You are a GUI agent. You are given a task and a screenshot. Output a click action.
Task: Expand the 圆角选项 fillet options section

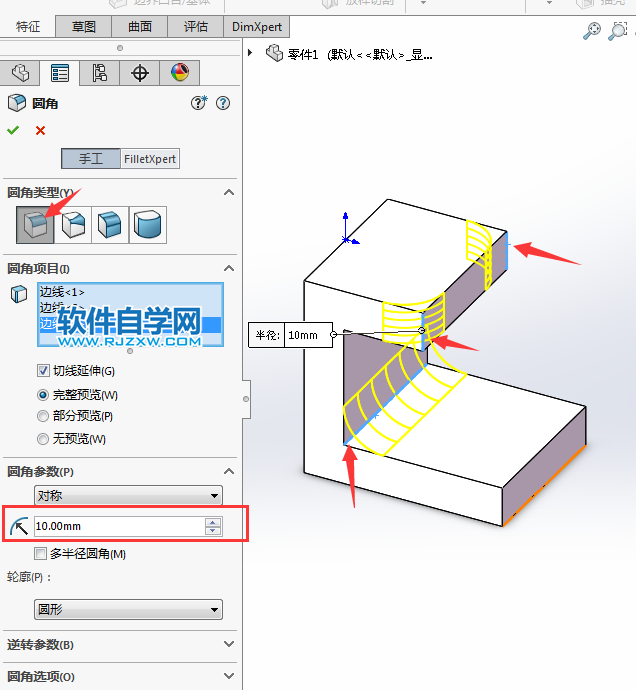[229, 675]
